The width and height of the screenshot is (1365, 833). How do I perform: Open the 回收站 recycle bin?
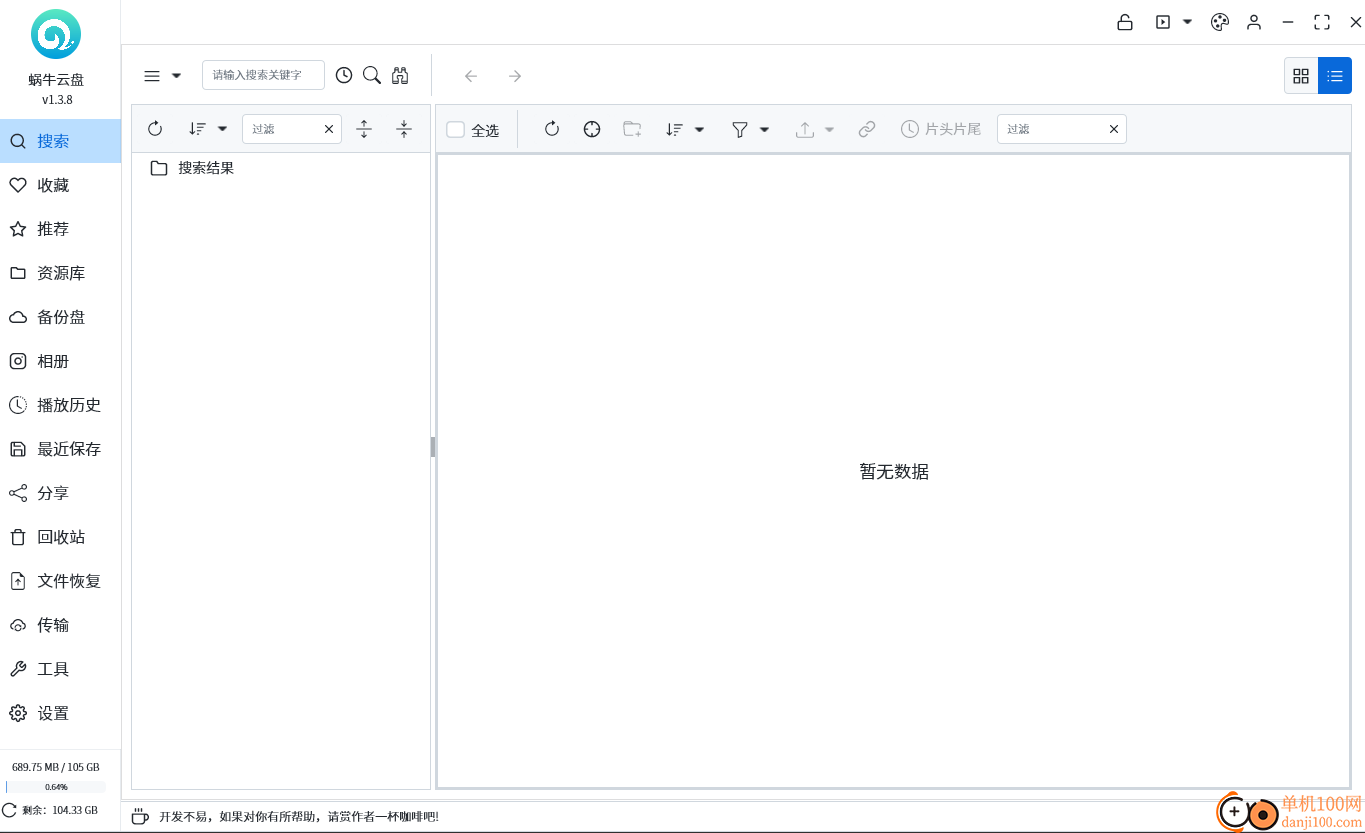coord(60,537)
